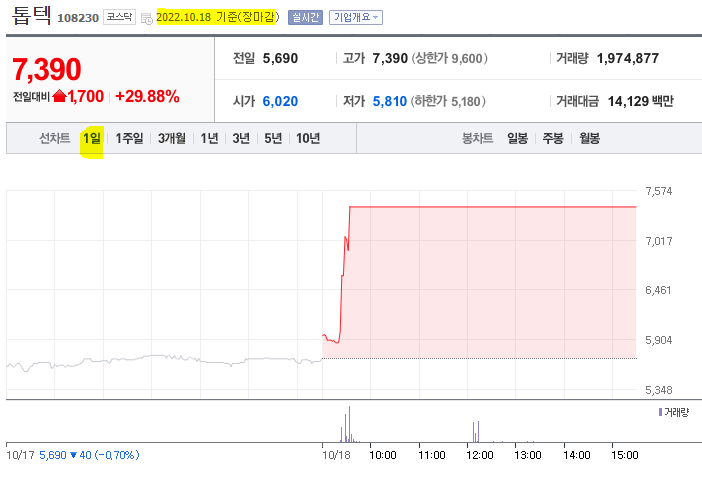Viewport: 702px width, 478px height.
Task: Click the 10/17 closing summary 5,690 ▼40
Action: pyautogui.click(x=89, y=455)
